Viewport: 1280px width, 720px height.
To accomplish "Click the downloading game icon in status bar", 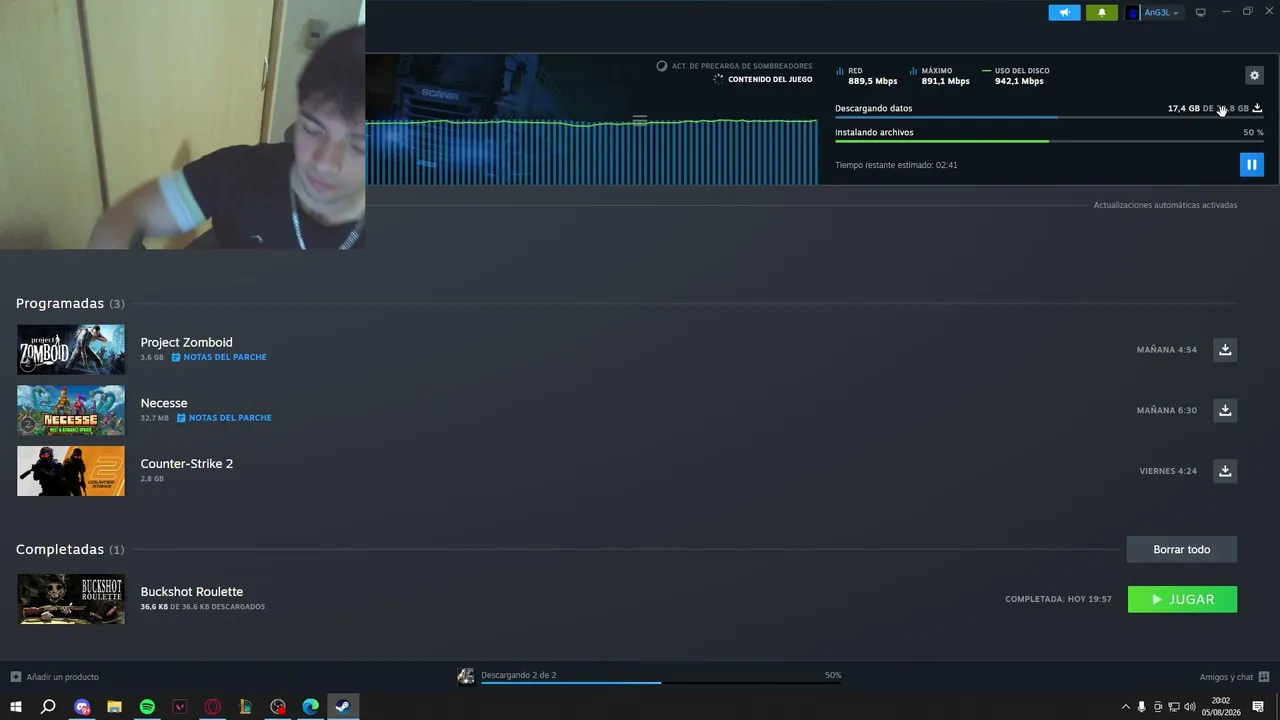I will pyautogui.click(x=465, y=677).
